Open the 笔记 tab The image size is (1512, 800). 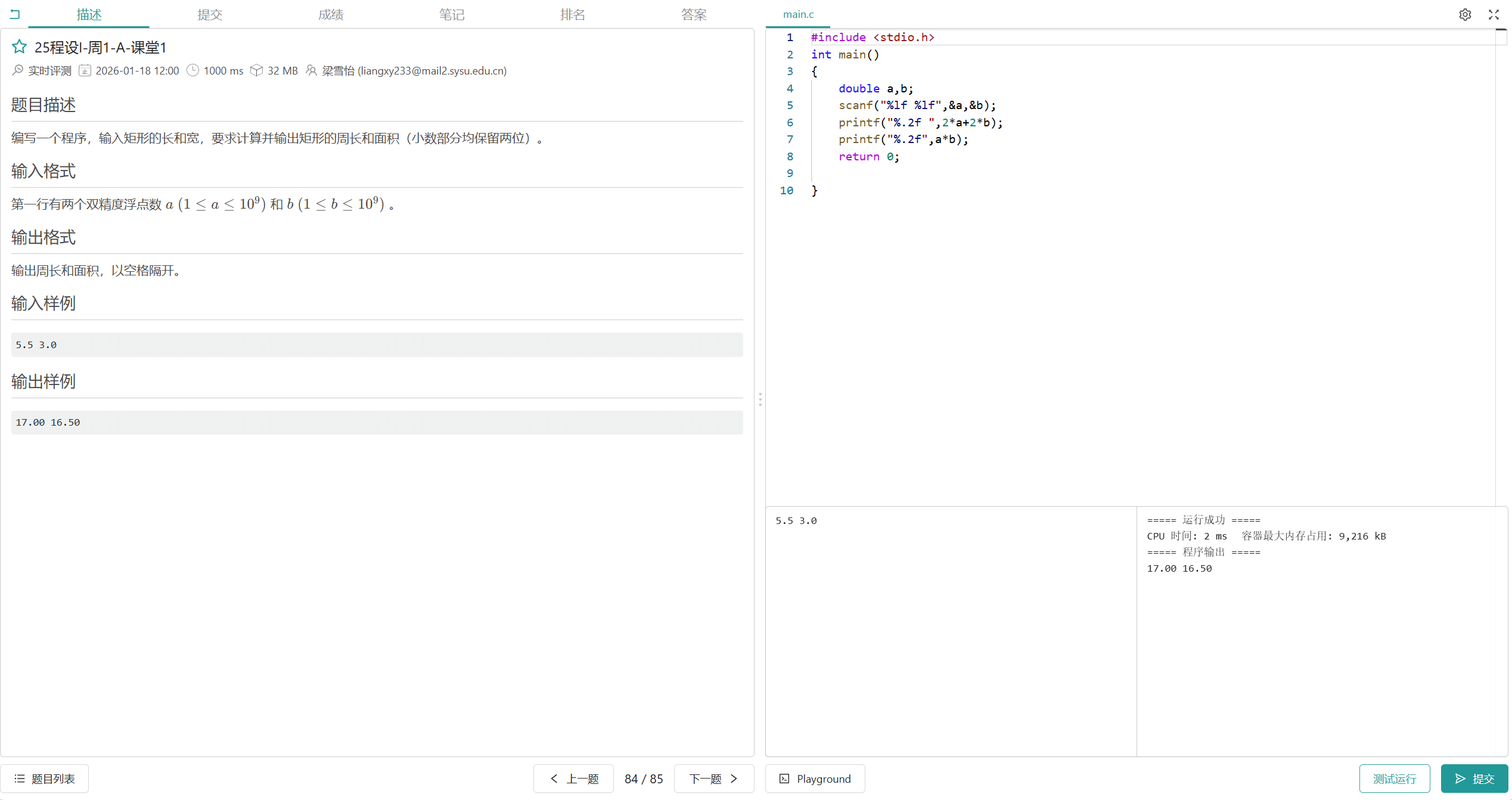[452, 14]
